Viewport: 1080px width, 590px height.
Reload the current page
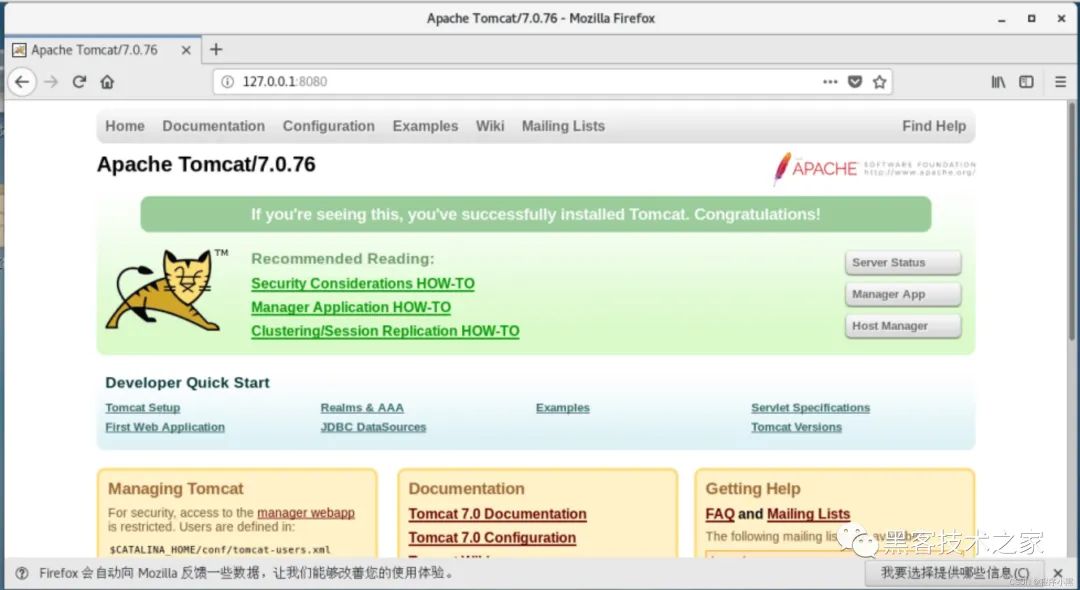79,82
